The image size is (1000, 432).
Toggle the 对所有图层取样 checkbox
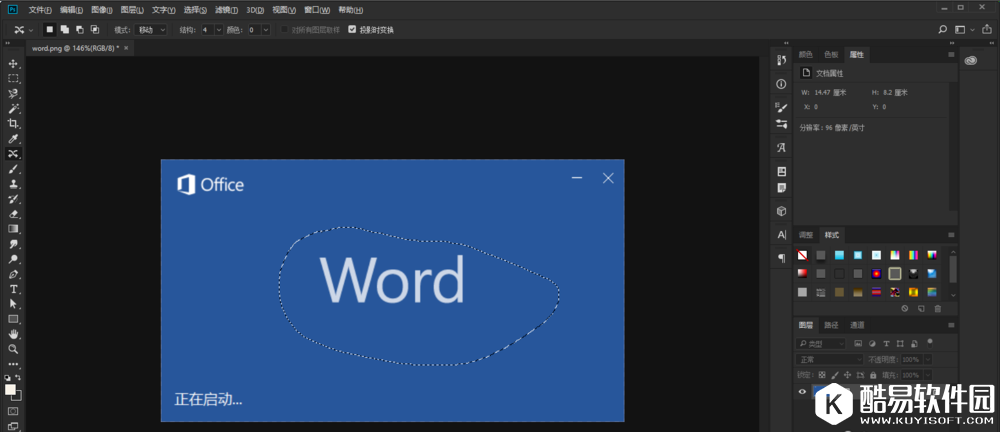click(x=284, y=30)
